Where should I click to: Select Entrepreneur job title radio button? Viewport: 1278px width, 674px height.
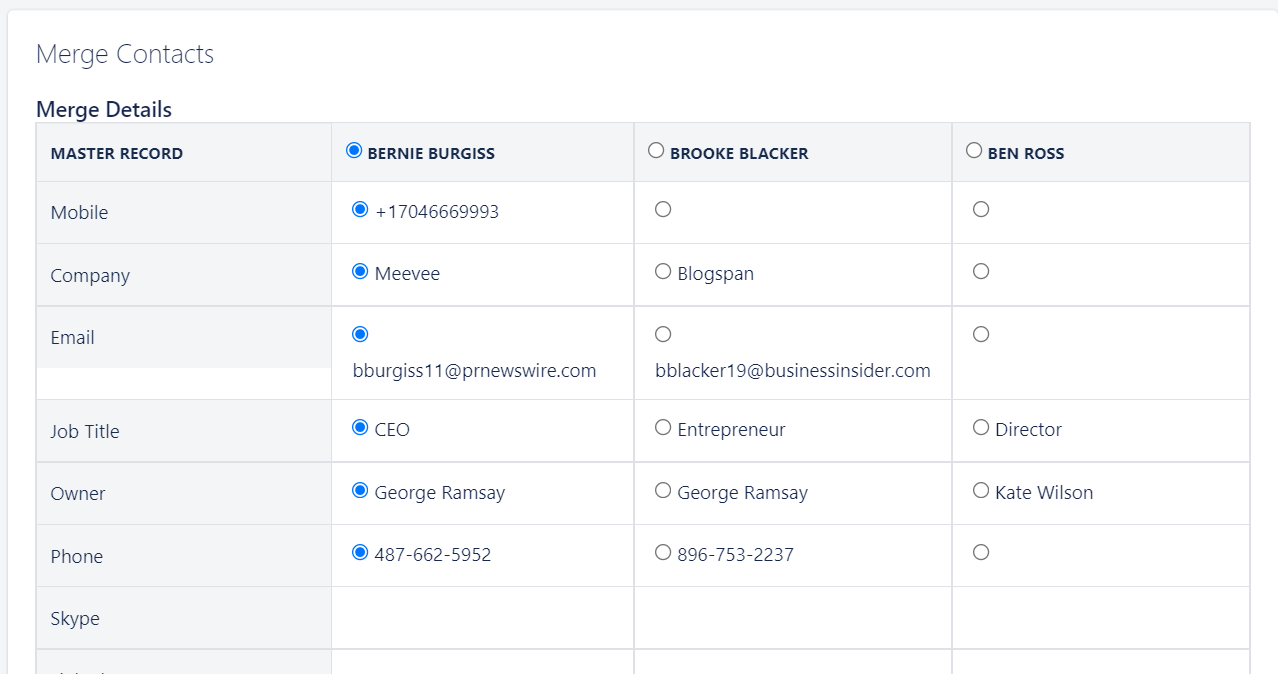(663, 428)
